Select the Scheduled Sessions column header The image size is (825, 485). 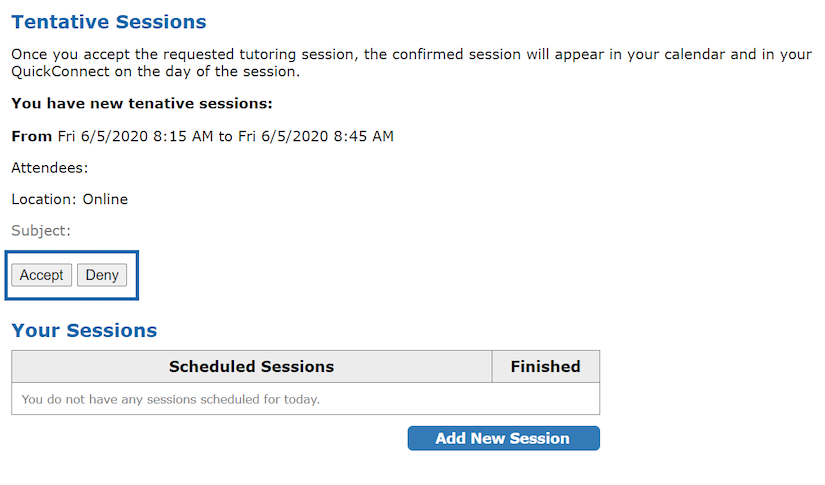(x=251, y=367)
